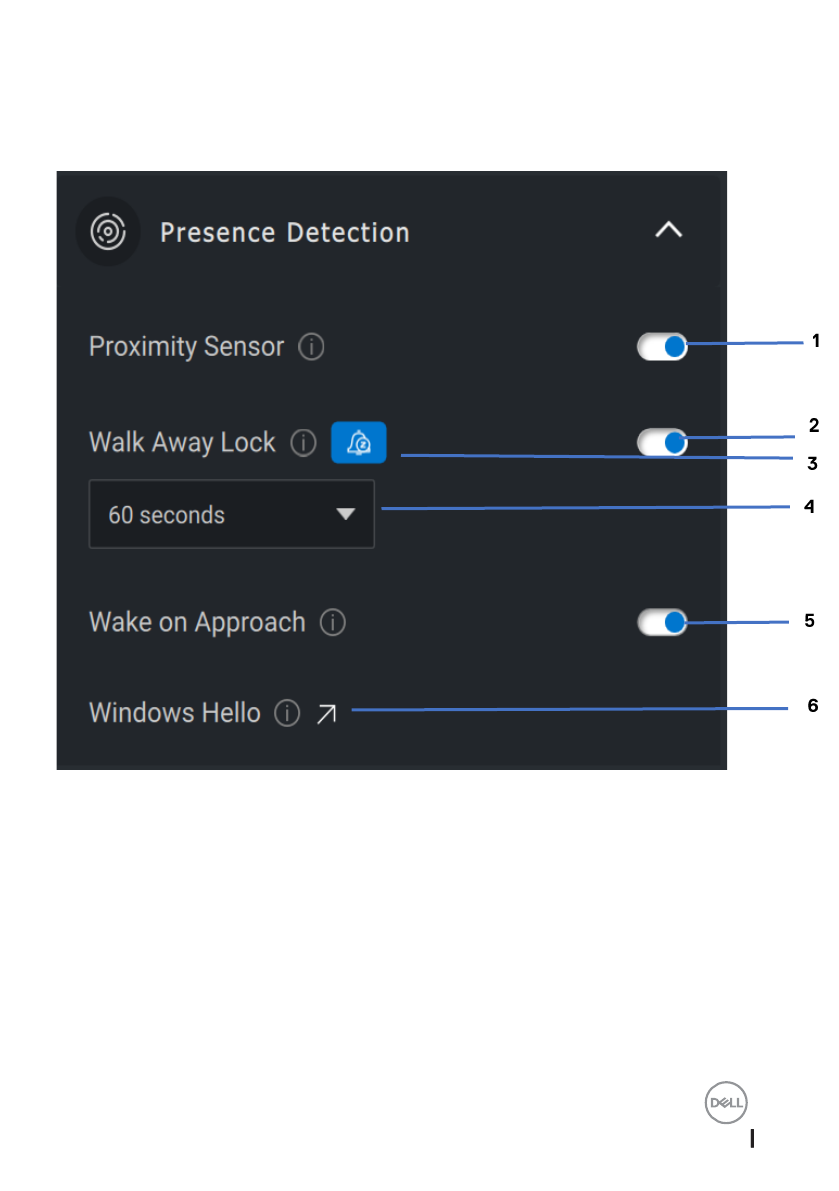Click the Walk Away Lock label
The image size is (839, 1191).
(x=182, y=443)
